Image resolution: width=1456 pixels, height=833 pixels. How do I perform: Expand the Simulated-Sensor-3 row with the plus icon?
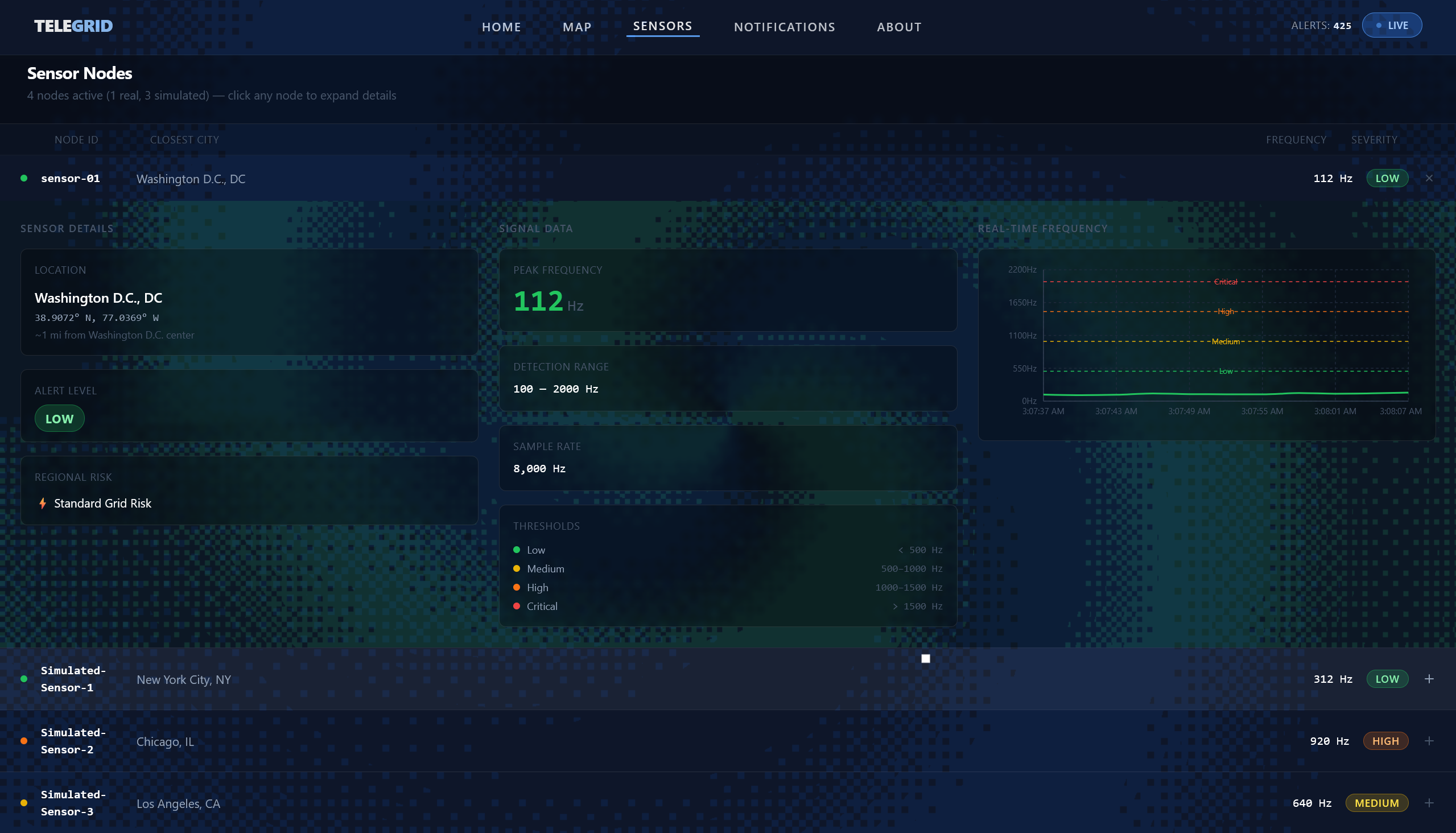coord(1429,803)
